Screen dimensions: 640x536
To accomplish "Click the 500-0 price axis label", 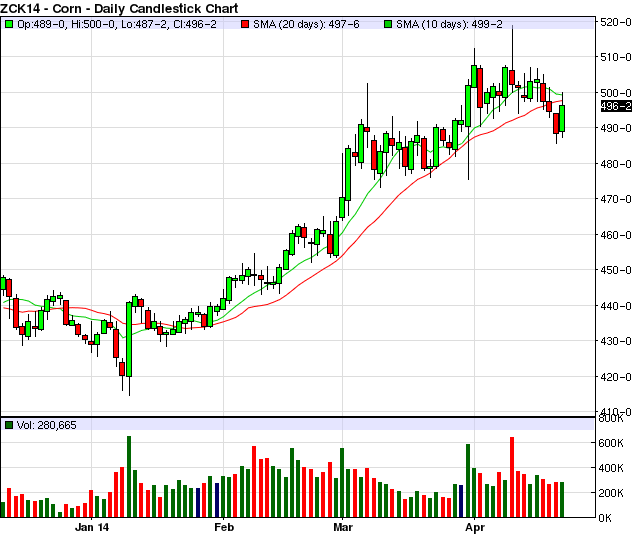I will [x=616, y=93].
